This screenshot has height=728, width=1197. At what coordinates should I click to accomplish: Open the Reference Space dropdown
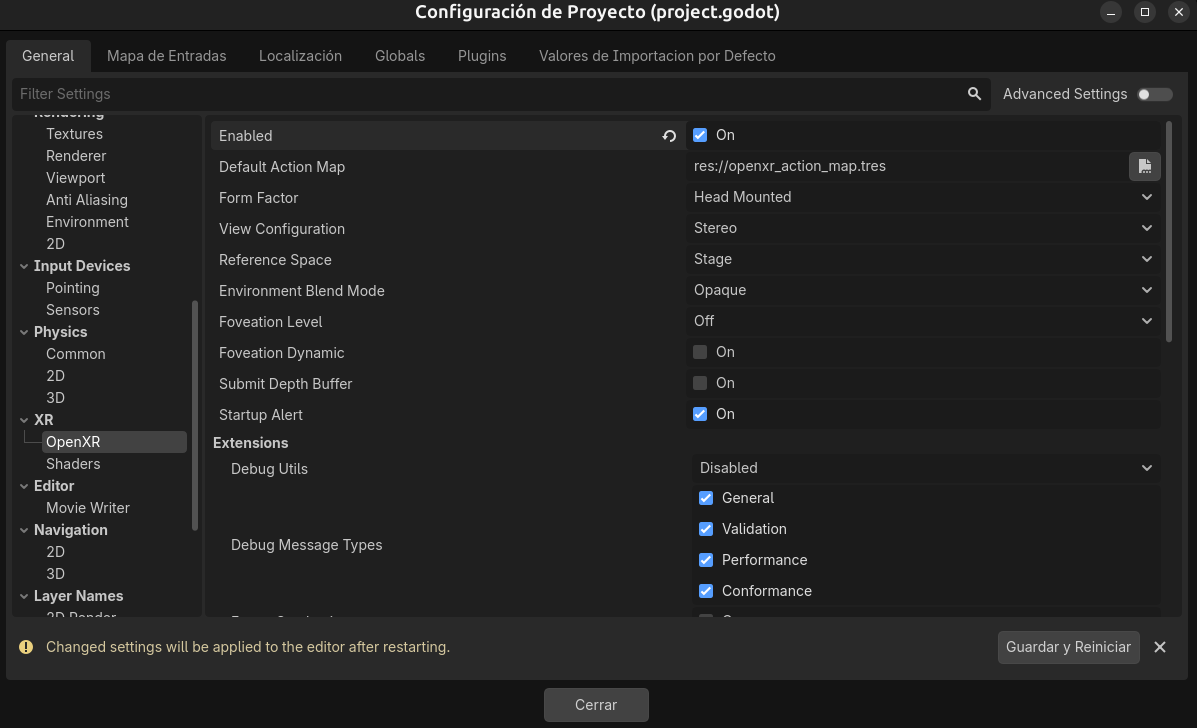coord(922,259)
